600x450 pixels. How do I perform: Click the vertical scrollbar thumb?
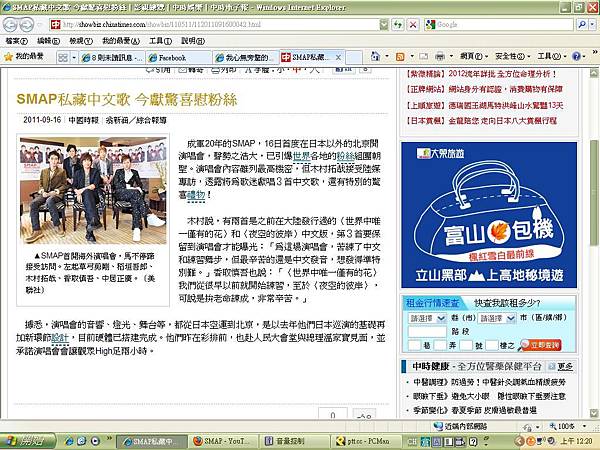pyautogui.click(x=594, y=192)
